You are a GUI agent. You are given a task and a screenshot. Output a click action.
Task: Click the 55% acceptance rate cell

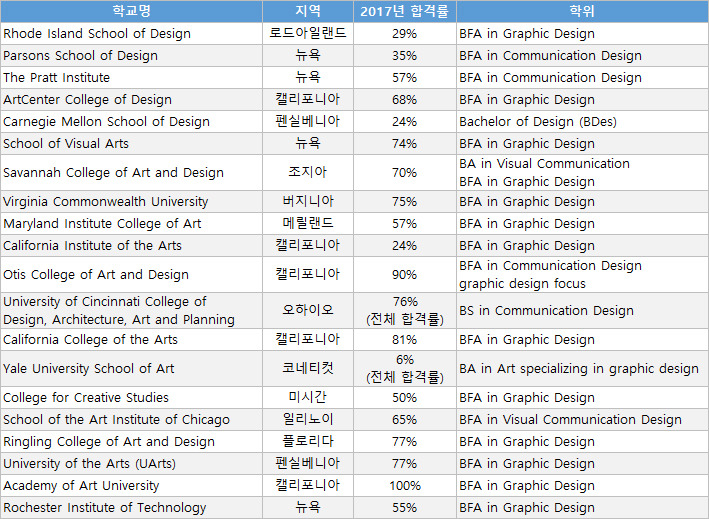point(405,508)
